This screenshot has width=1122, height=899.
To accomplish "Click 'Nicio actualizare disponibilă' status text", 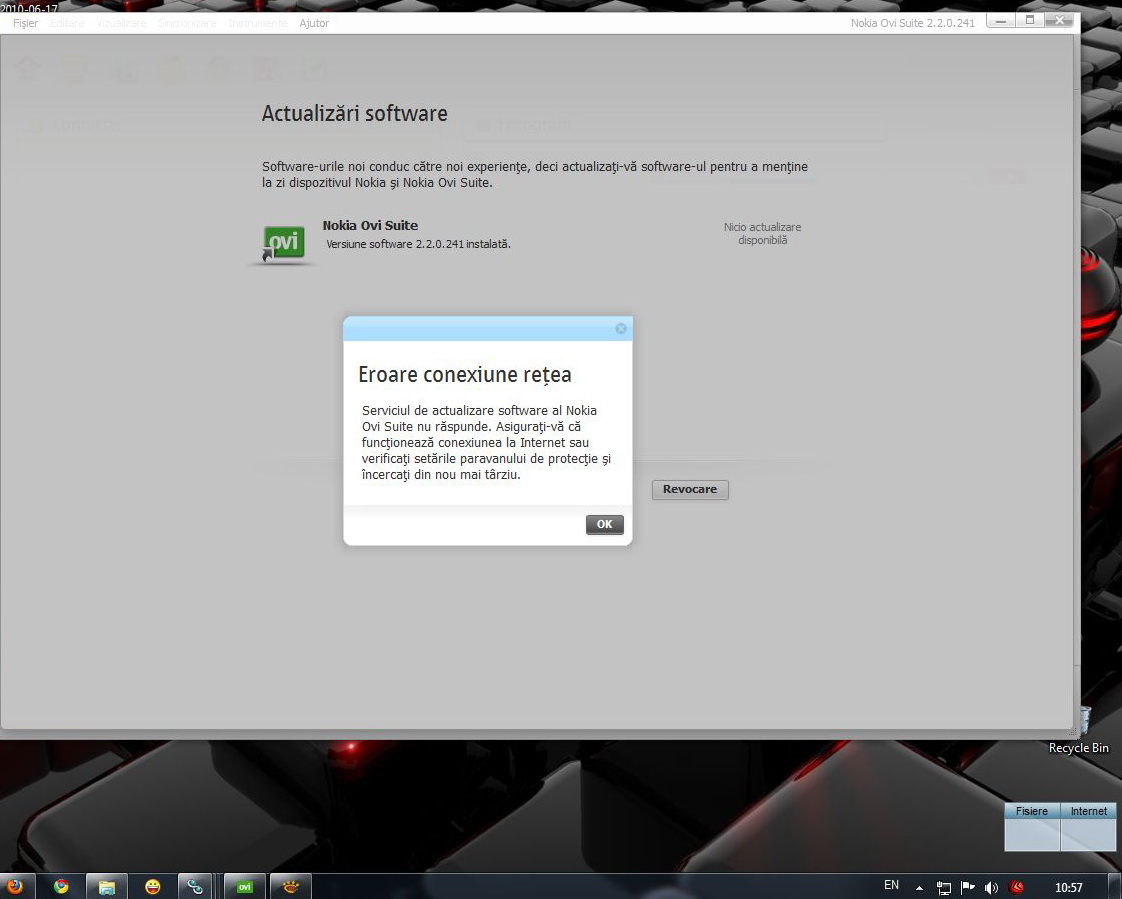I will 762,233.
